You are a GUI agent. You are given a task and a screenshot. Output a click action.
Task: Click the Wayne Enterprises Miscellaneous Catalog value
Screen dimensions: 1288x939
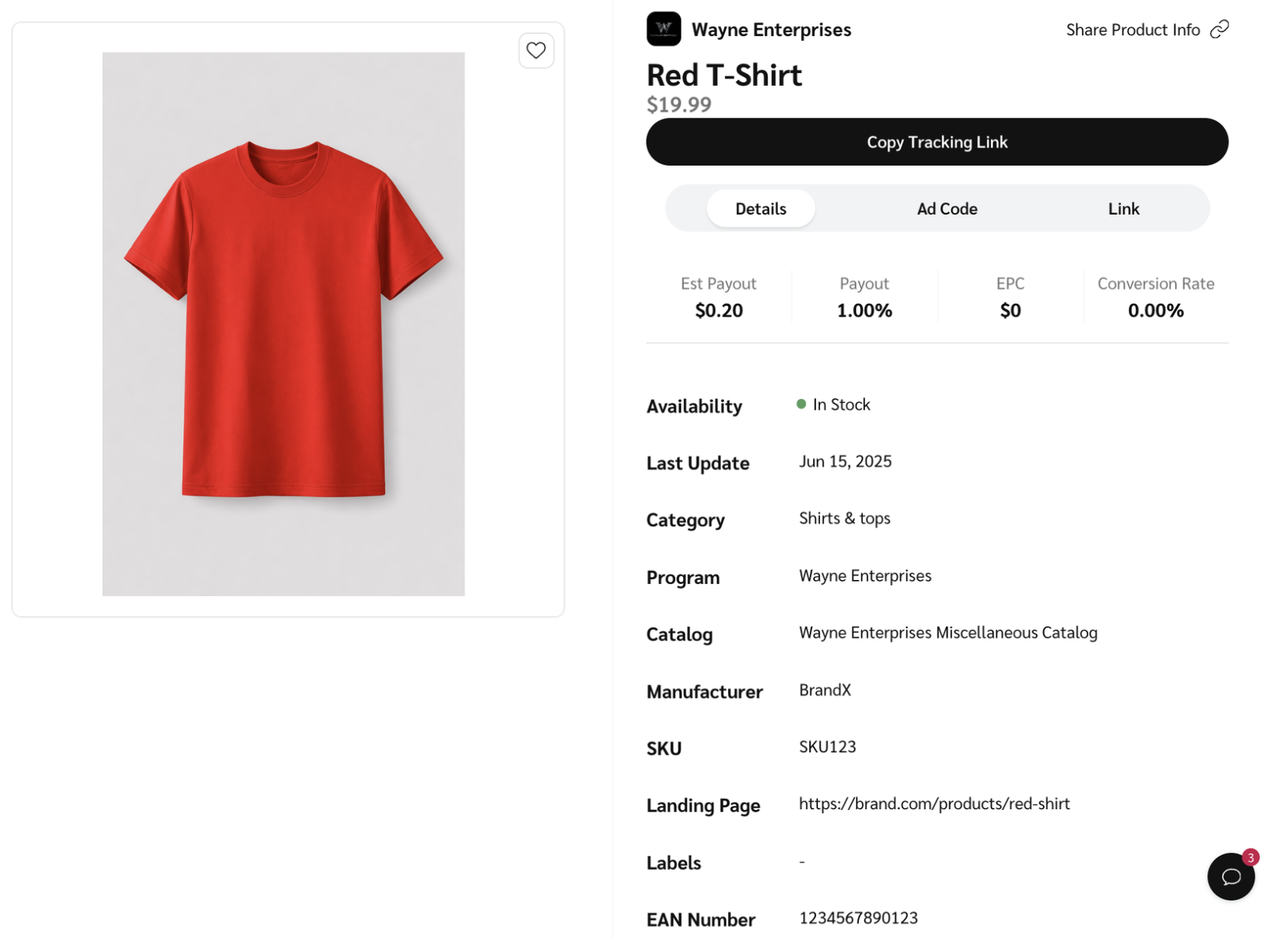coord(948,633)
